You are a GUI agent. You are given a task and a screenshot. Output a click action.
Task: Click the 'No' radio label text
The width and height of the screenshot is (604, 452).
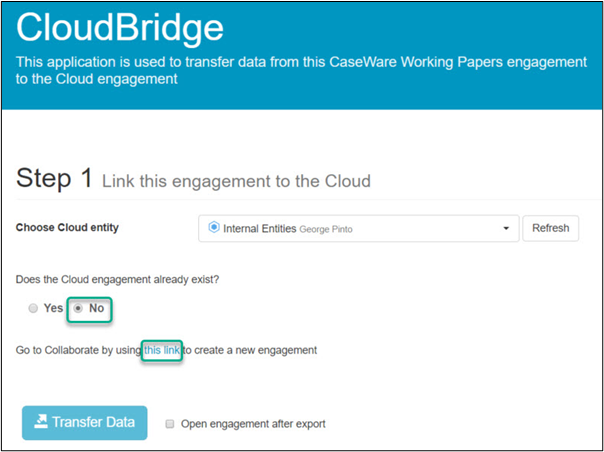click(x=97, y=309)
